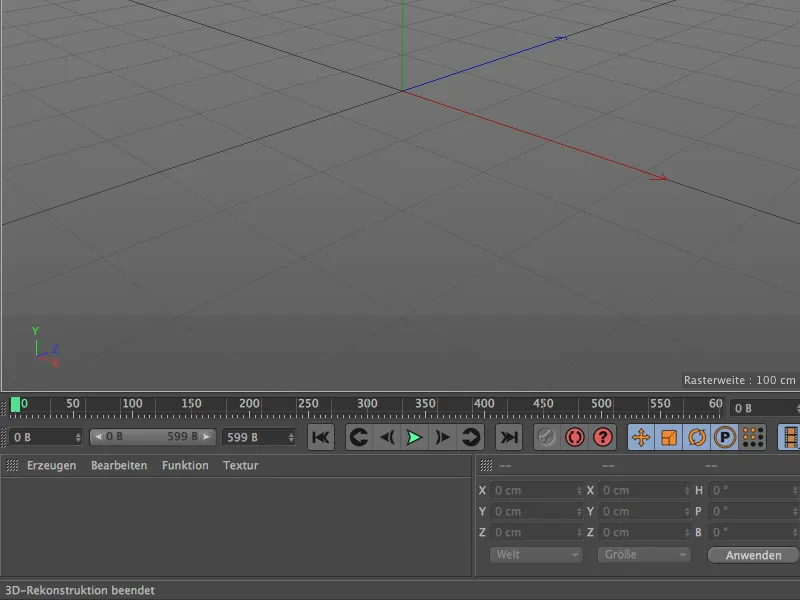Open the Größe dropdown in the coordinates panel
This screenshot has width=800, height=600.
tap(643, 555)
